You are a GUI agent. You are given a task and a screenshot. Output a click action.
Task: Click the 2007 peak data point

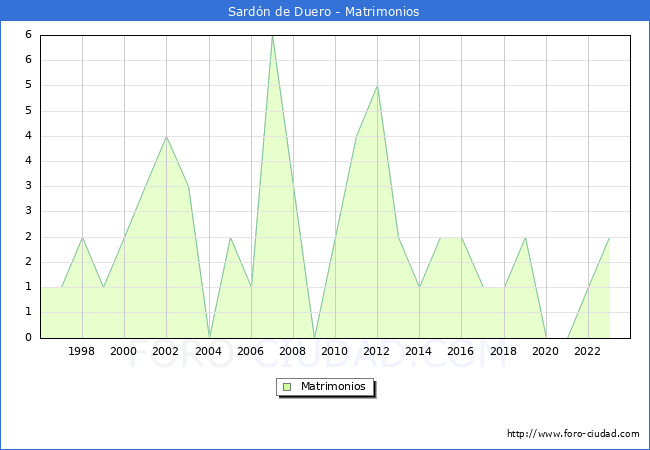point(272,36)
